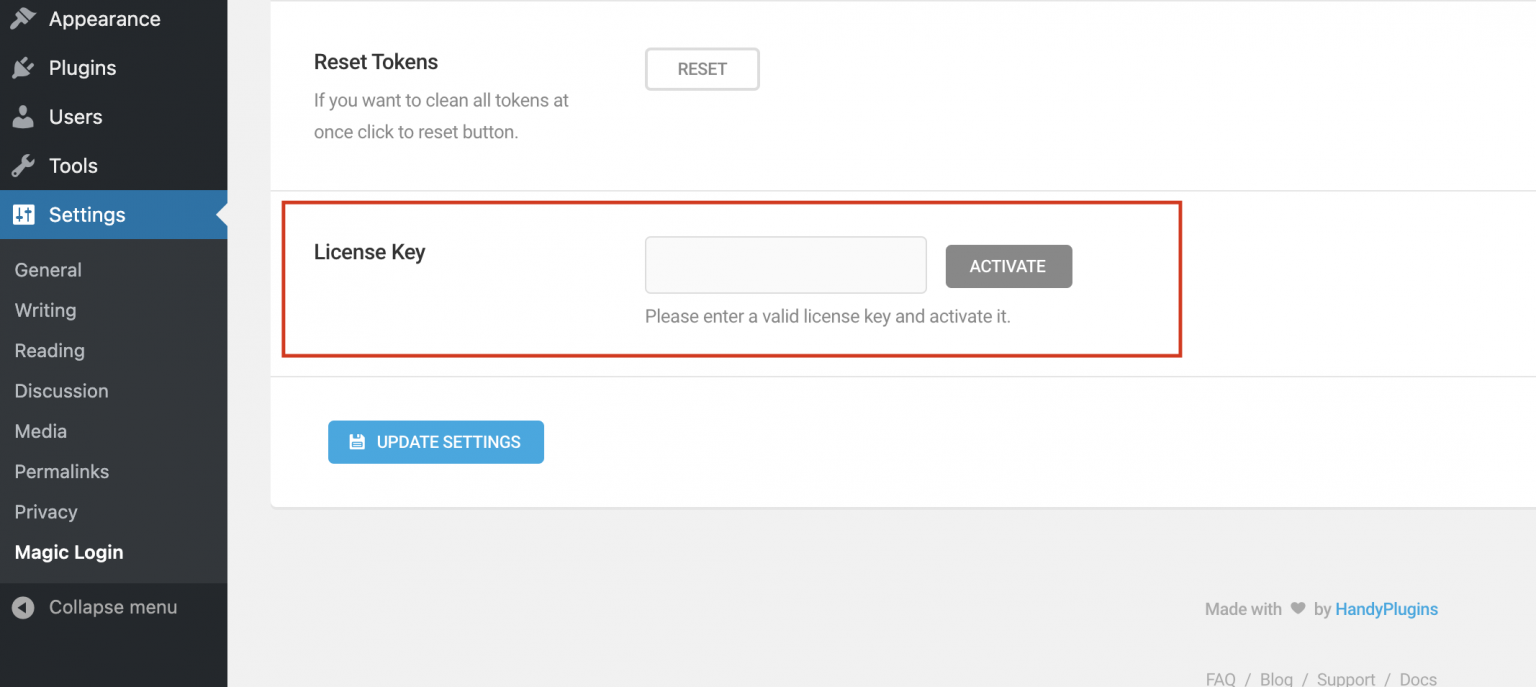Open Reading settings
This screenshot has width=1536, height=687.
(x=49, y=350)
